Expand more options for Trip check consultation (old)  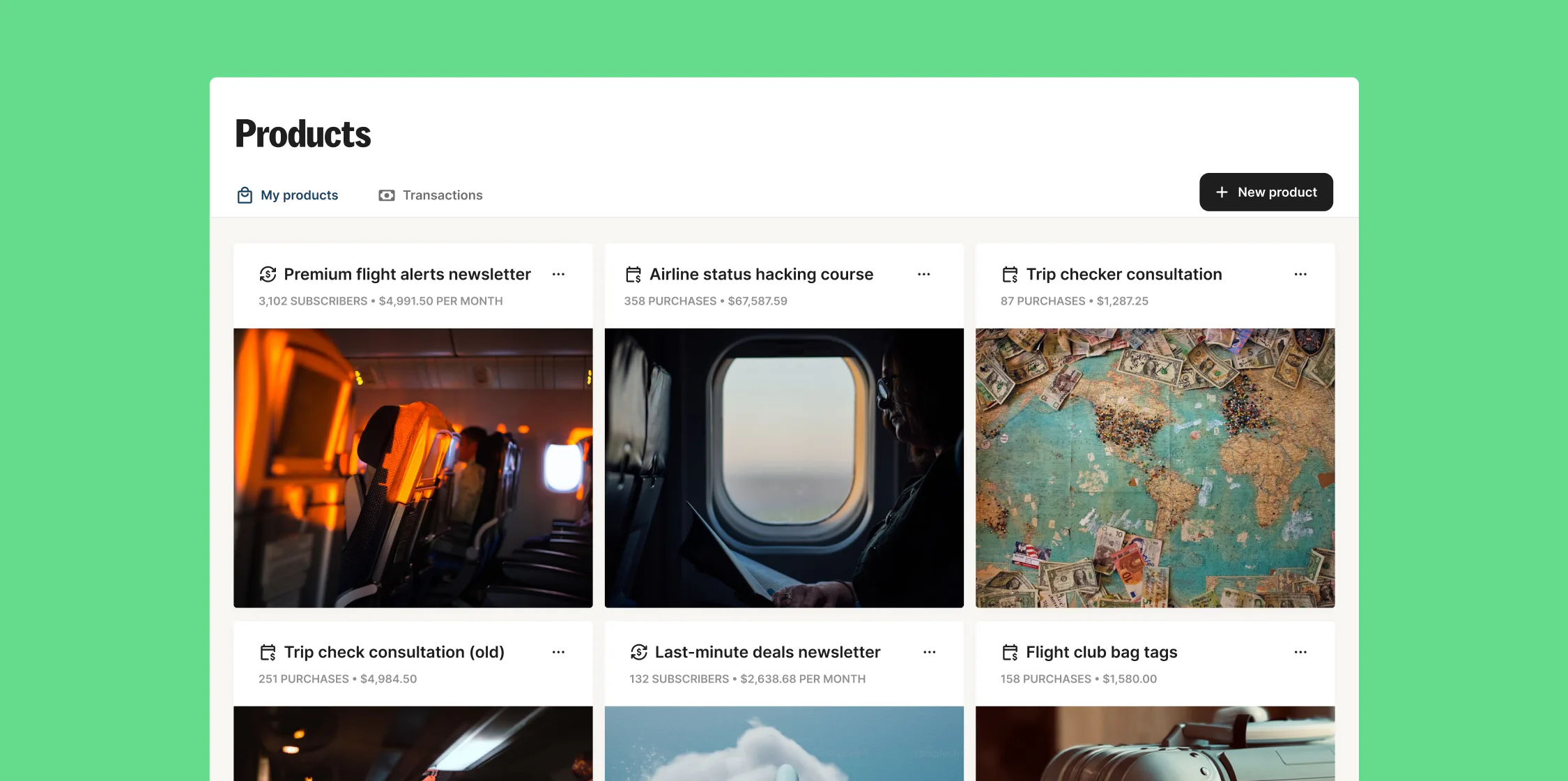pos(558,653)
